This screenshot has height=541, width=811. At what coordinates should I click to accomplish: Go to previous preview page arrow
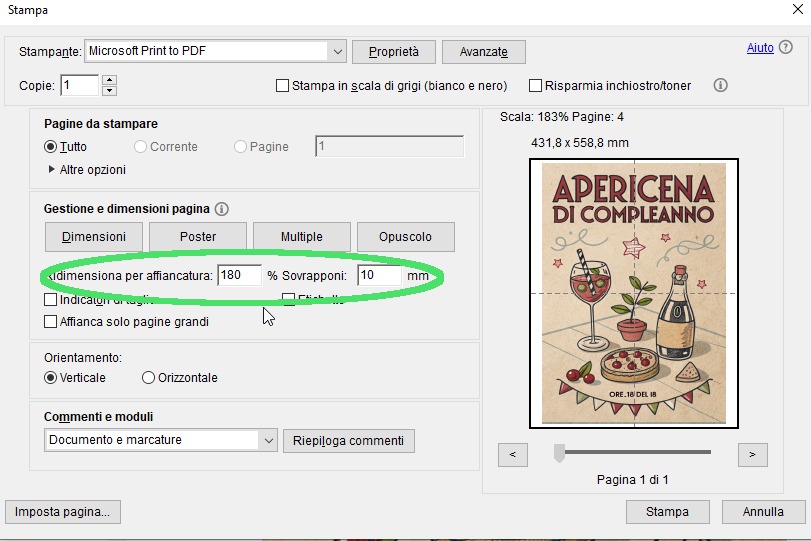pos(512,455)
